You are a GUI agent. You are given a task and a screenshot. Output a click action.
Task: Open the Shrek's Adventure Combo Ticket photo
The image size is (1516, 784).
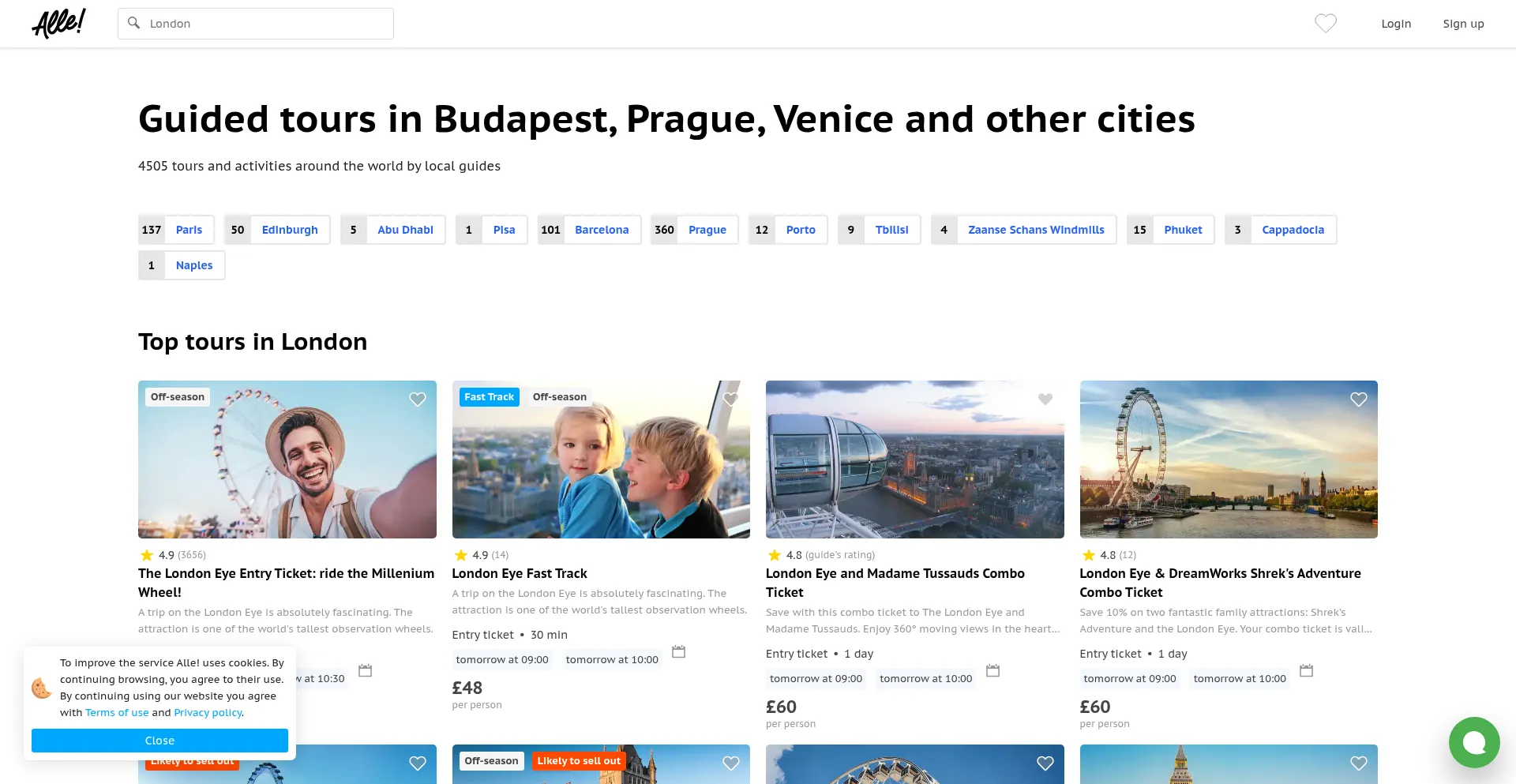[1229, 460]
